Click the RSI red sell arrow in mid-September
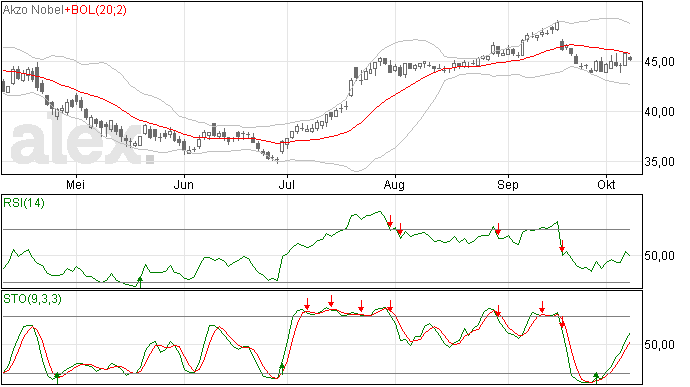 [562, 246]
